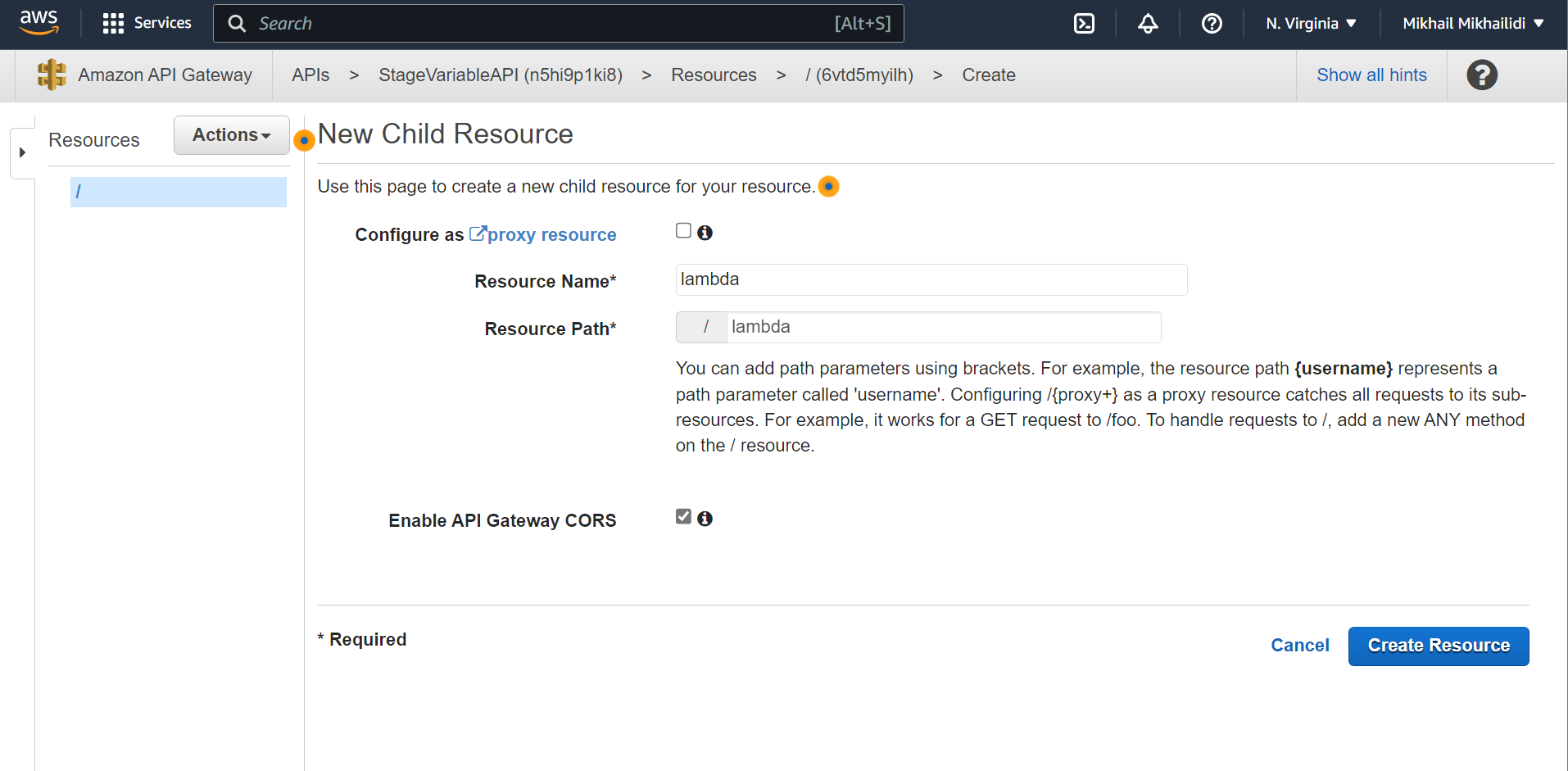
Task: Open the notifications bell
Action: click(1148, 24)
